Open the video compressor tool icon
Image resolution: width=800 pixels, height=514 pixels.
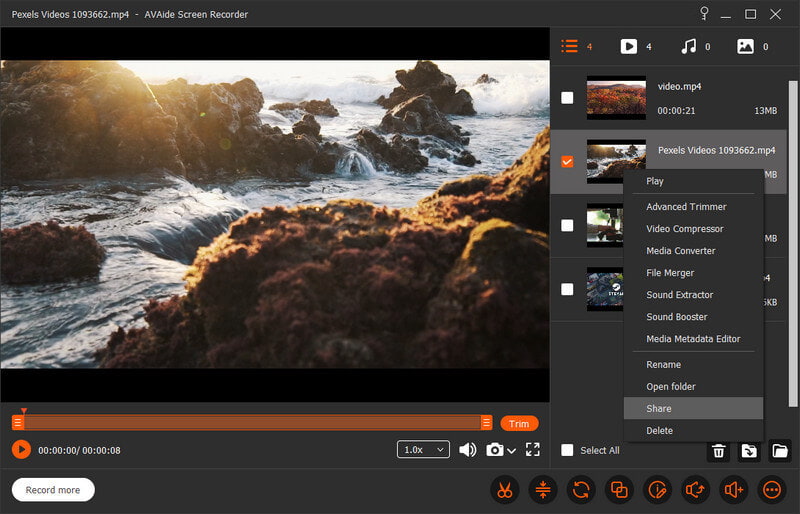click(543, 490)
